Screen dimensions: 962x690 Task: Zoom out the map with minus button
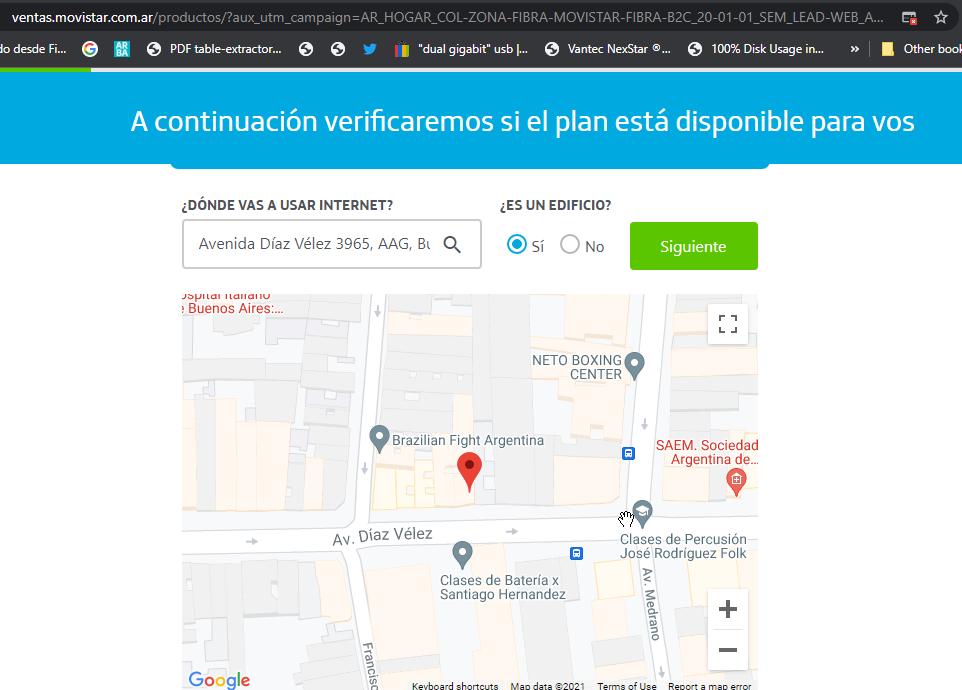pyautogui.click(x=728, y=650)
